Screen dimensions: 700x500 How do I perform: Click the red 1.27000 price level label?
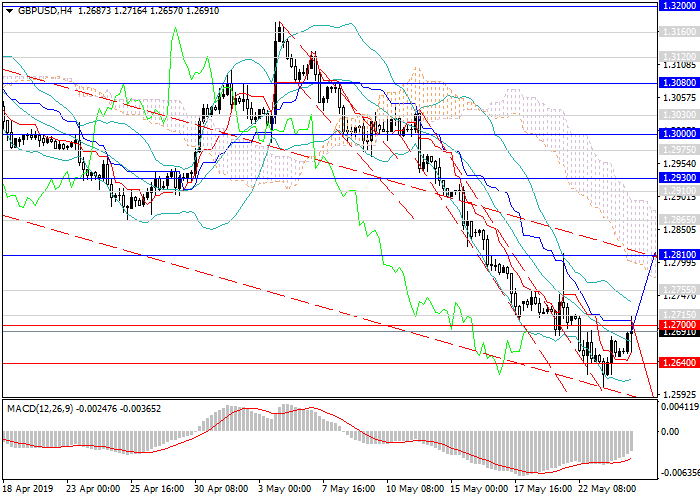pyautogui.click(x=677, y=325)
